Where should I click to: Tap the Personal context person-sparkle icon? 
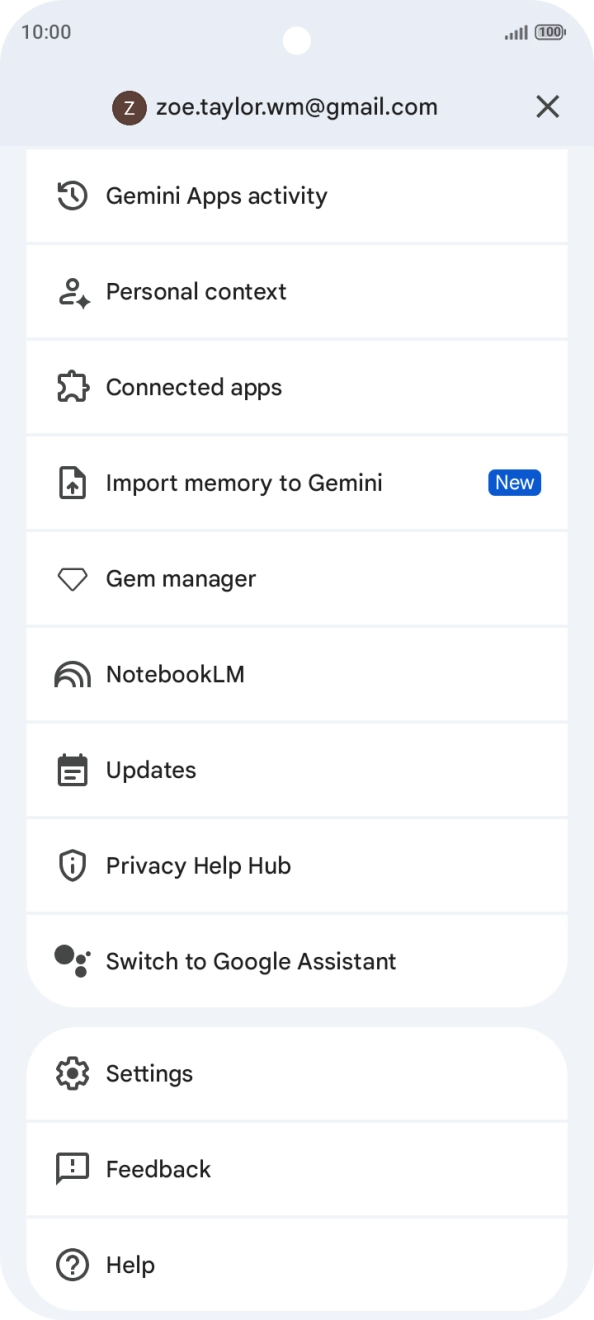pos(73,292)
